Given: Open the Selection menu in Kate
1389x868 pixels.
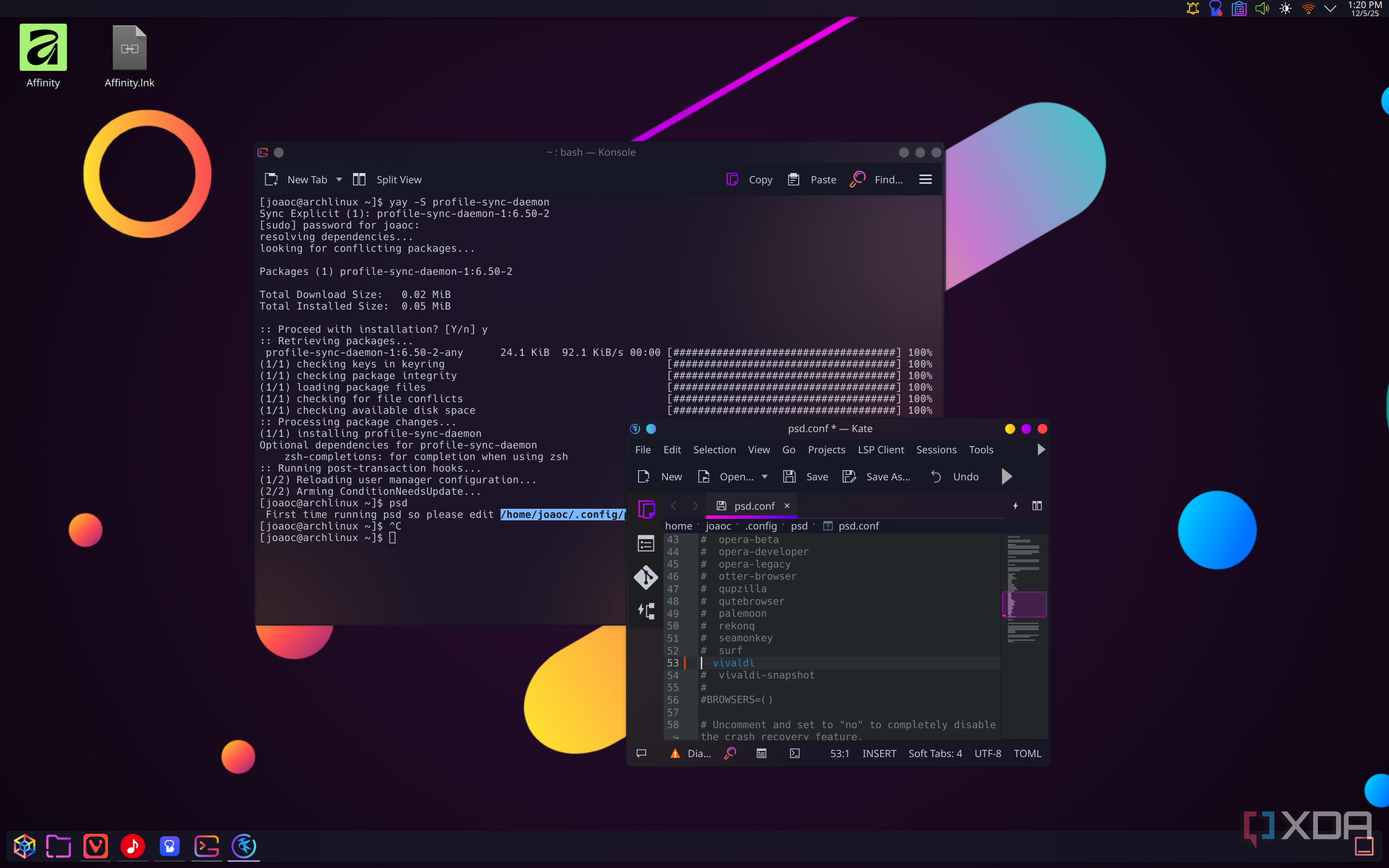Looking at the screenshot, I should pyautogui.click(x=714, y=449).
